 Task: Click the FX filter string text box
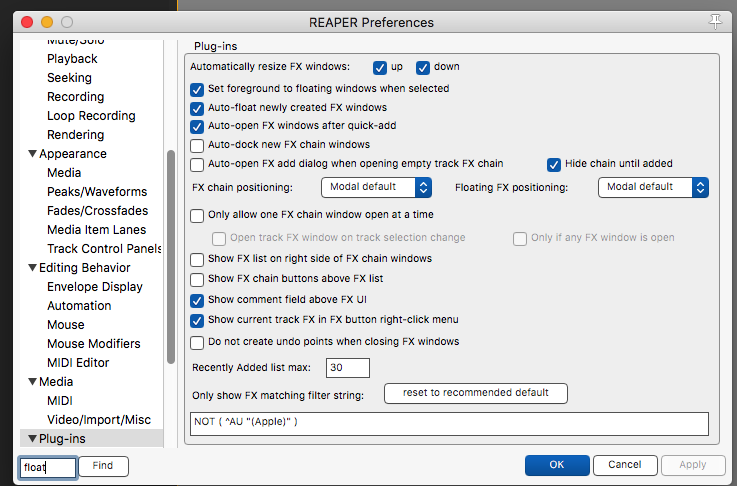tap(449, 423)
